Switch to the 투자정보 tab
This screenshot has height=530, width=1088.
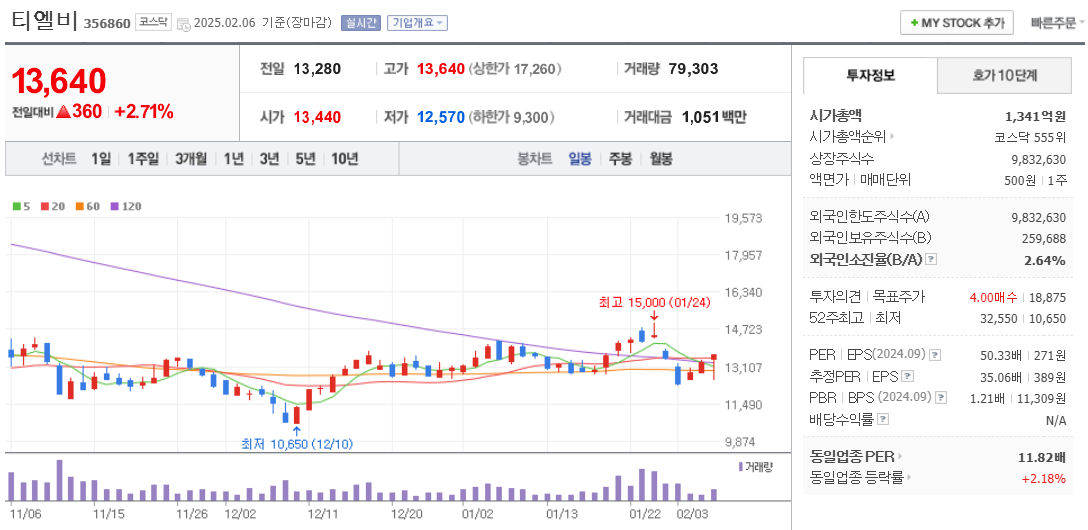[870, 76]
